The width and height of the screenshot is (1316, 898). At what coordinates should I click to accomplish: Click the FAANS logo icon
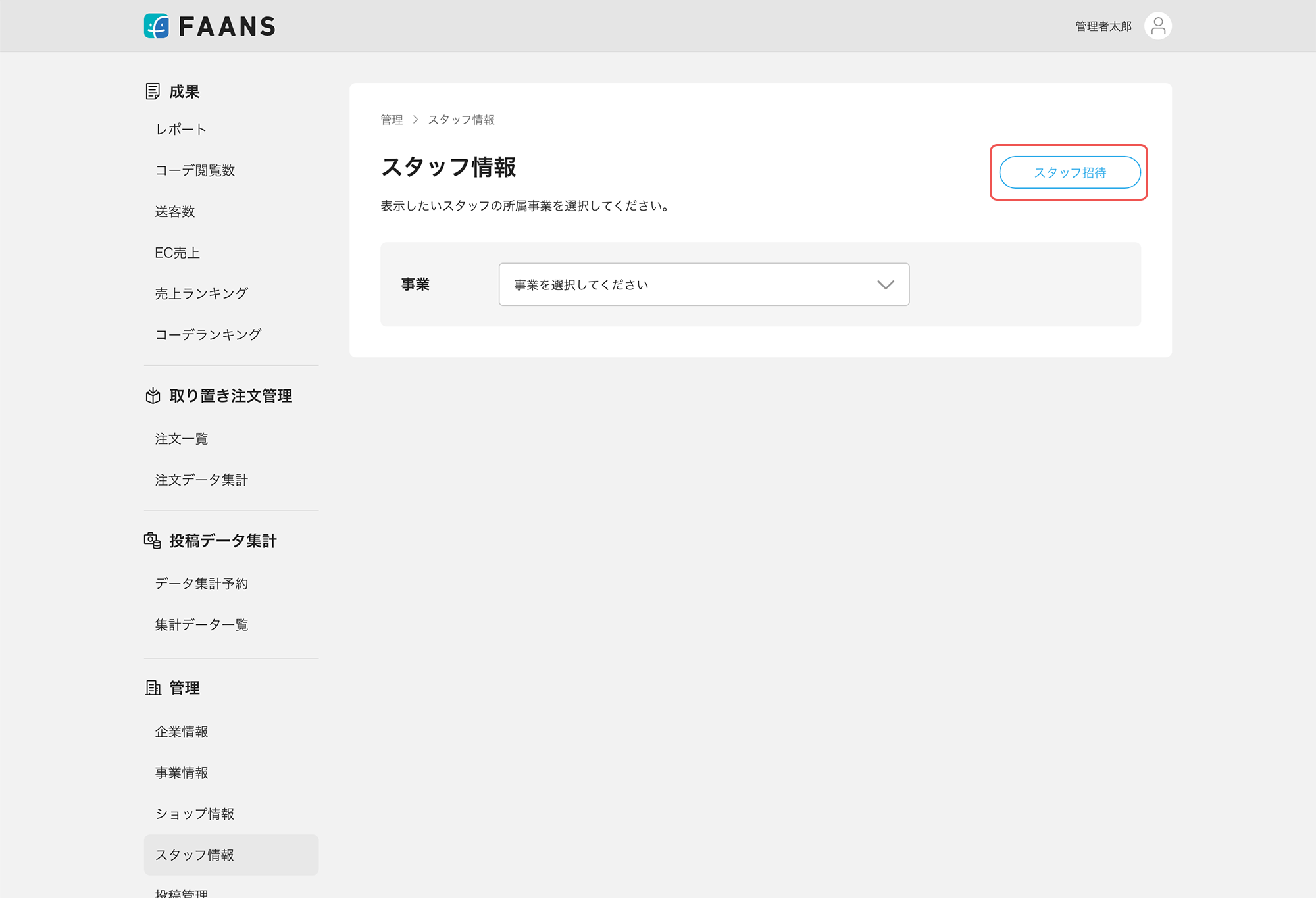(157, 26)
